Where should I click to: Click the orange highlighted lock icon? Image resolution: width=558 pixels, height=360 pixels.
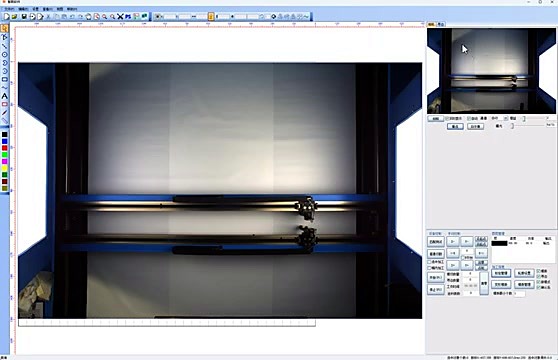pyautogui.click(x=211, y=16)
